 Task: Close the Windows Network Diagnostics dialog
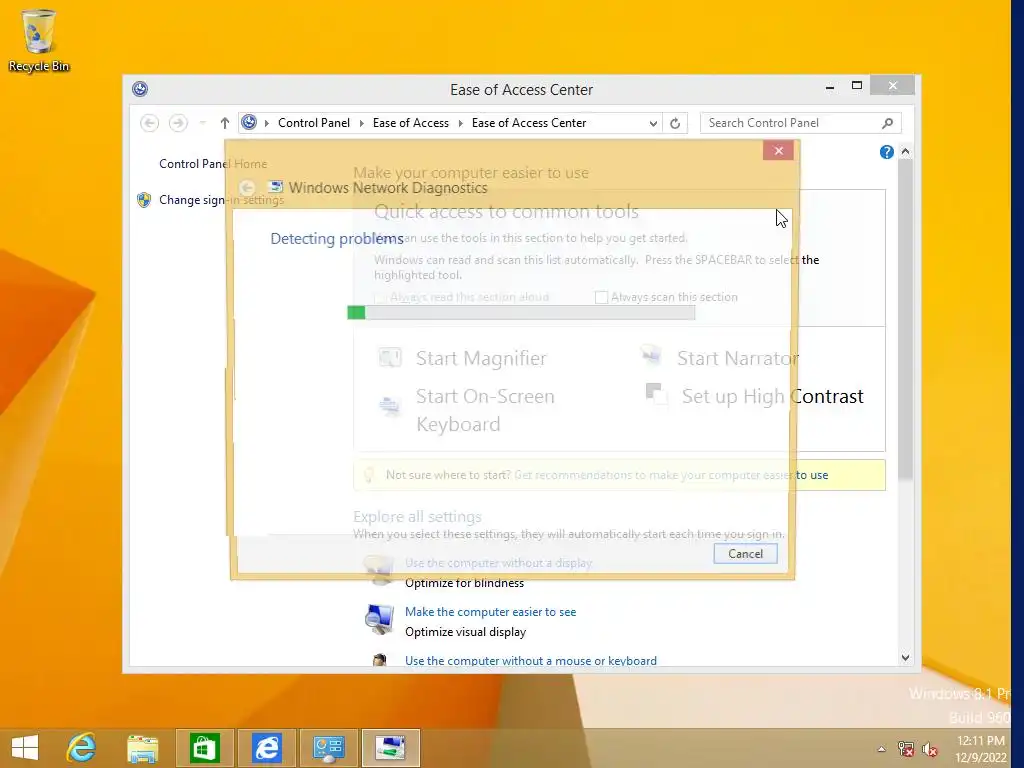pyautogui.click(x=778, y=151)
